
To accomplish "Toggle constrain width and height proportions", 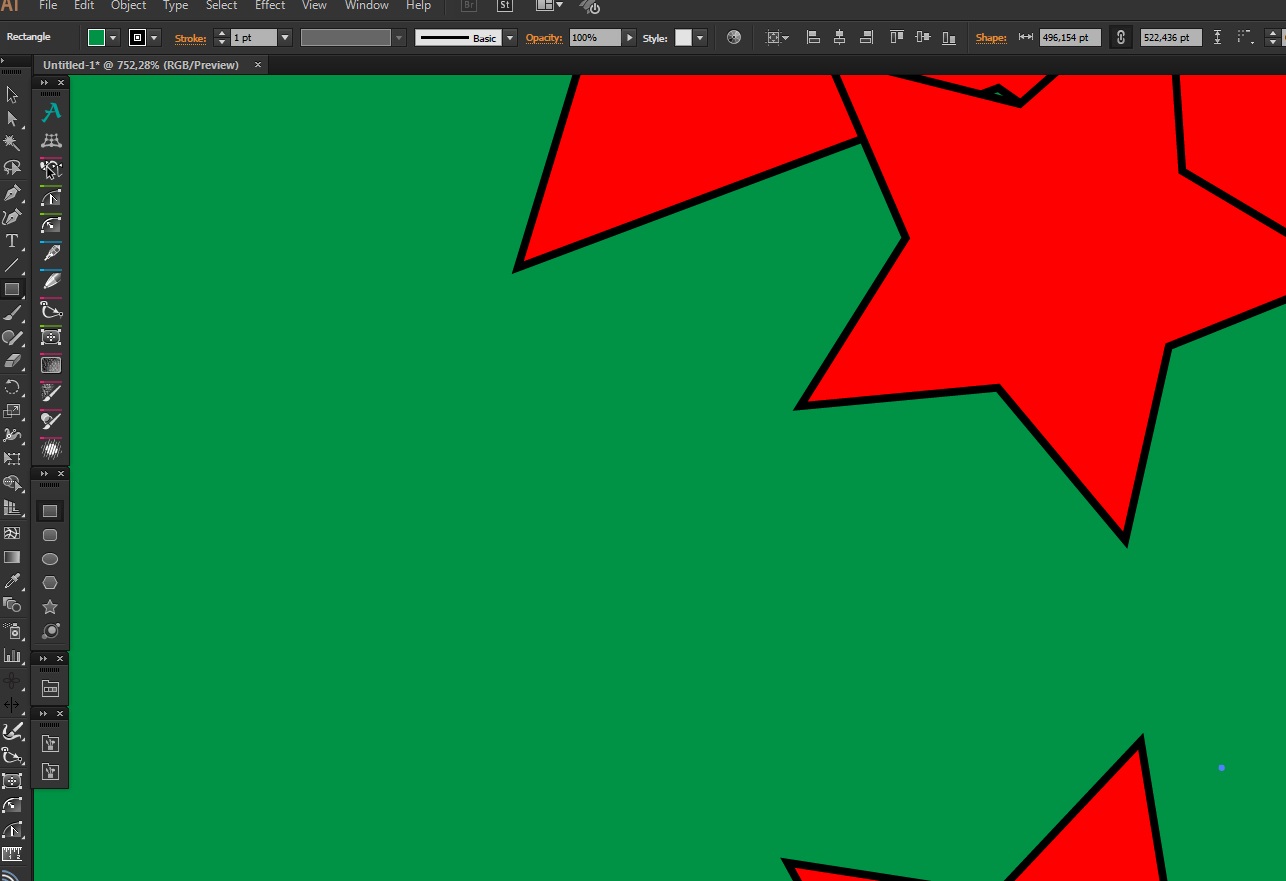I will [x=1121, y=37].
